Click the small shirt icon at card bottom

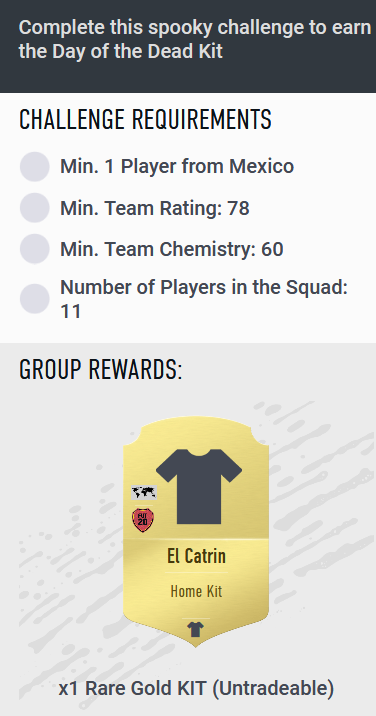point(196,629)
